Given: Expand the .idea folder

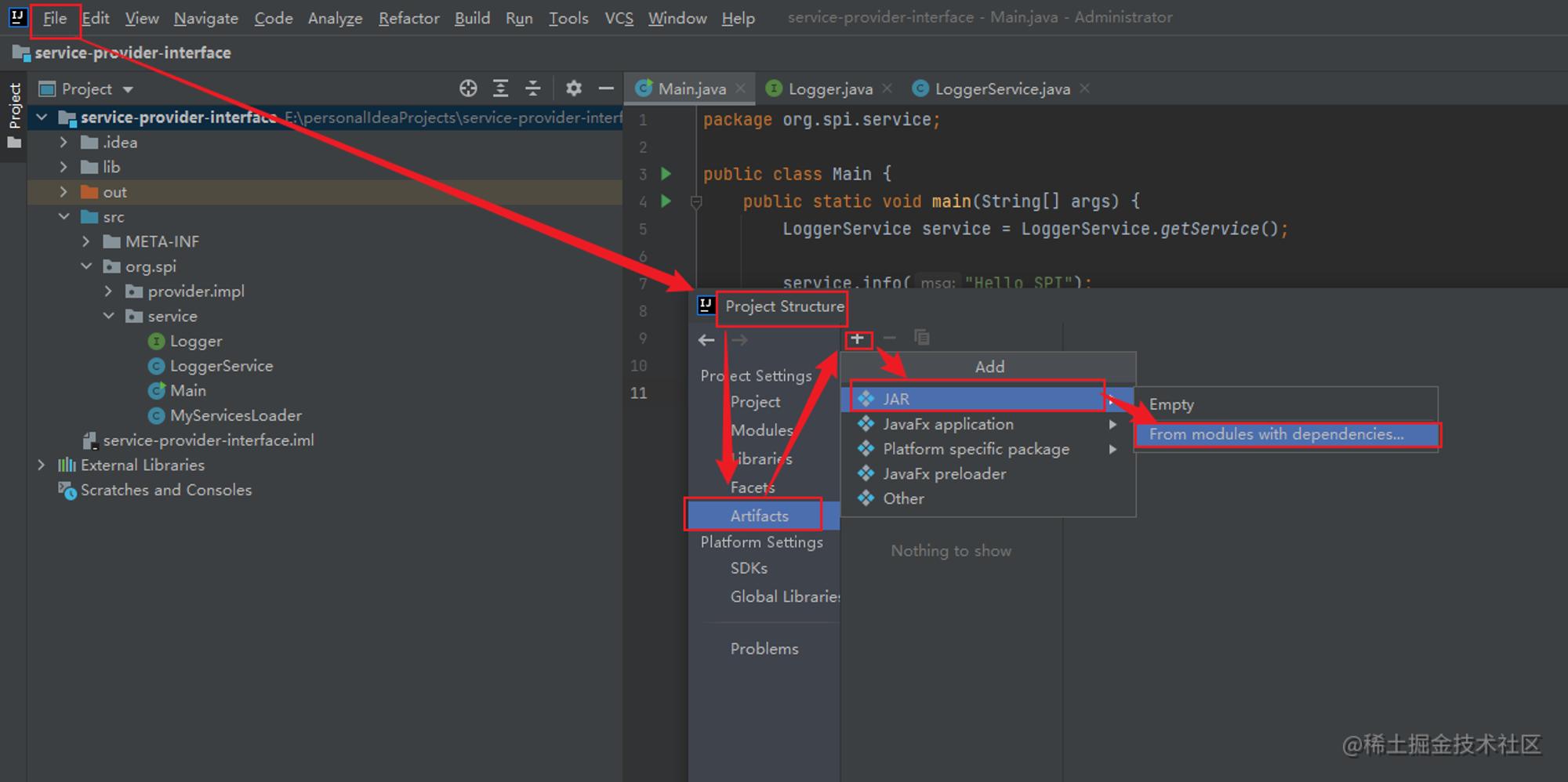Looking at the screenshot, I should pos(64,143).
